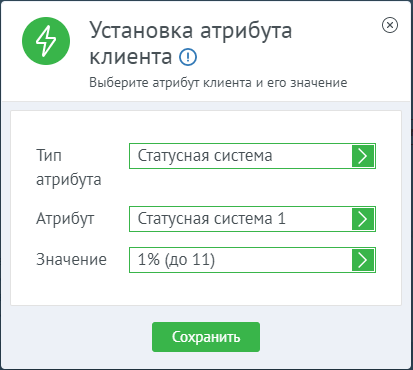Click the green lightning bolt action icon
The image size is (413, 370).
coord(46,41)
